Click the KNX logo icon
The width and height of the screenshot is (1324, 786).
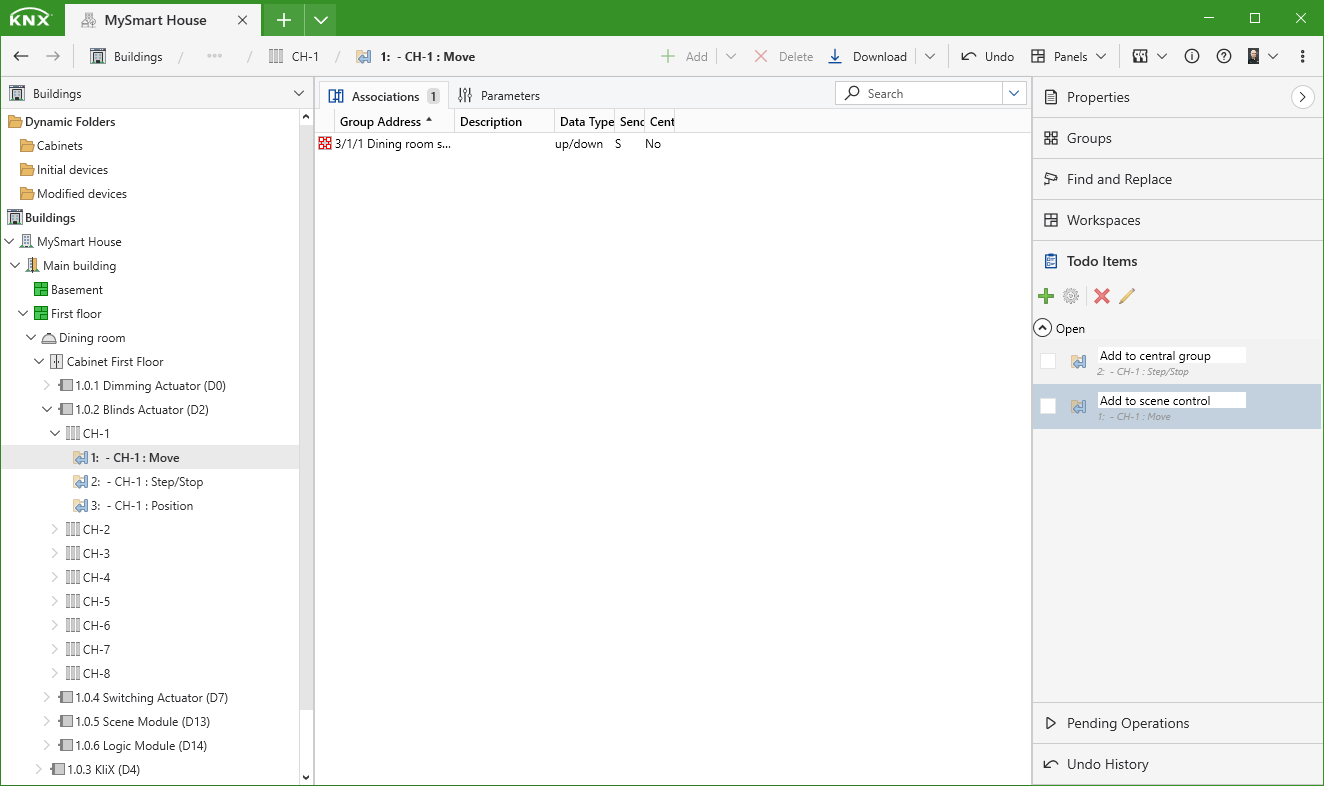(30, 18)
